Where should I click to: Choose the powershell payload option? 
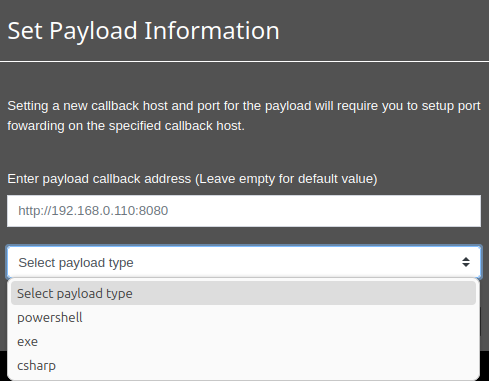point(243,317)
